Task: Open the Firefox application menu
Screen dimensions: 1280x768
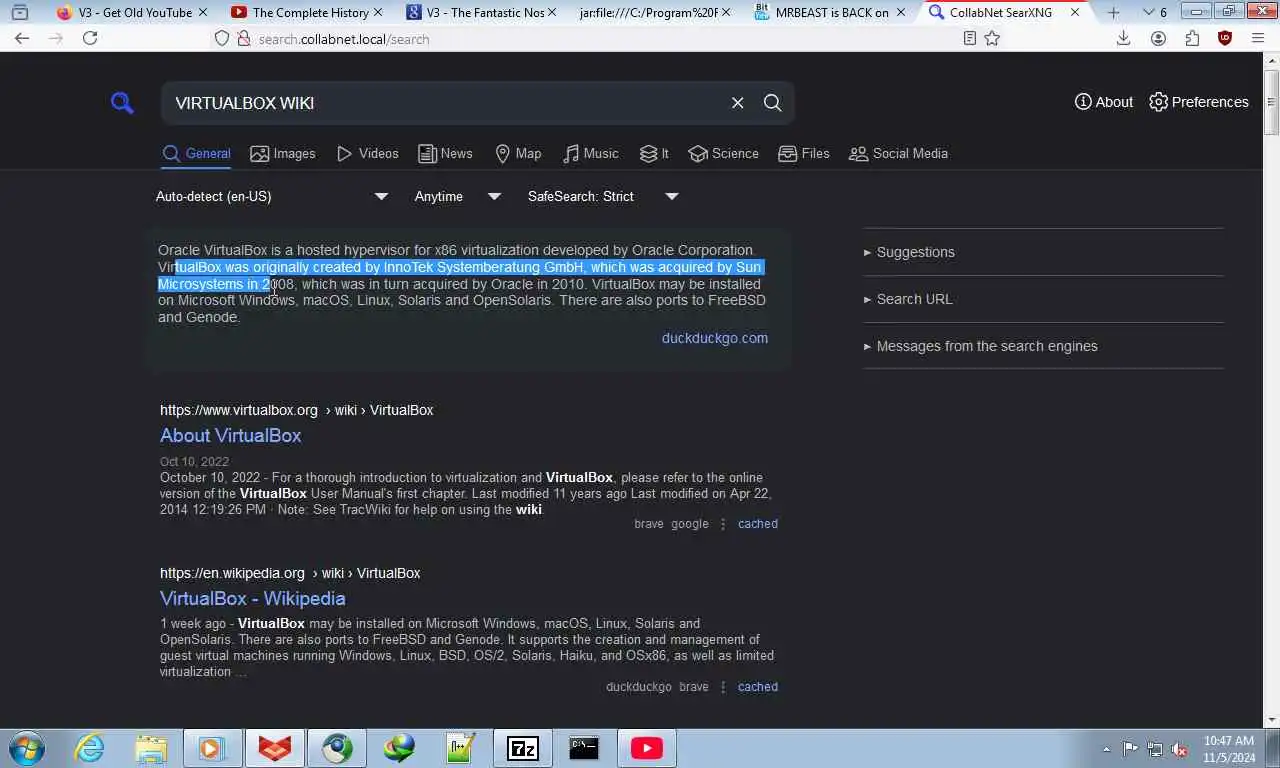Action: [x=1257, y=38]
